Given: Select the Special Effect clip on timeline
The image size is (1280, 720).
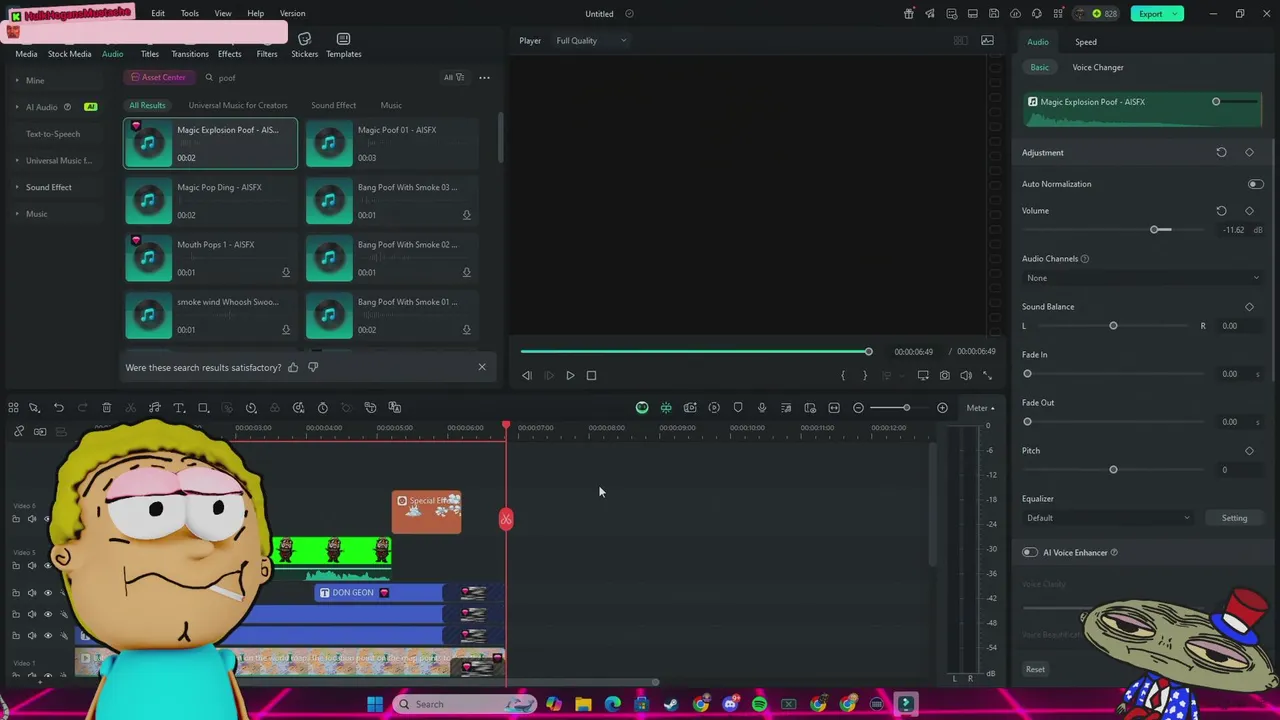Looking at the screenshot, I should coord(427,512).
